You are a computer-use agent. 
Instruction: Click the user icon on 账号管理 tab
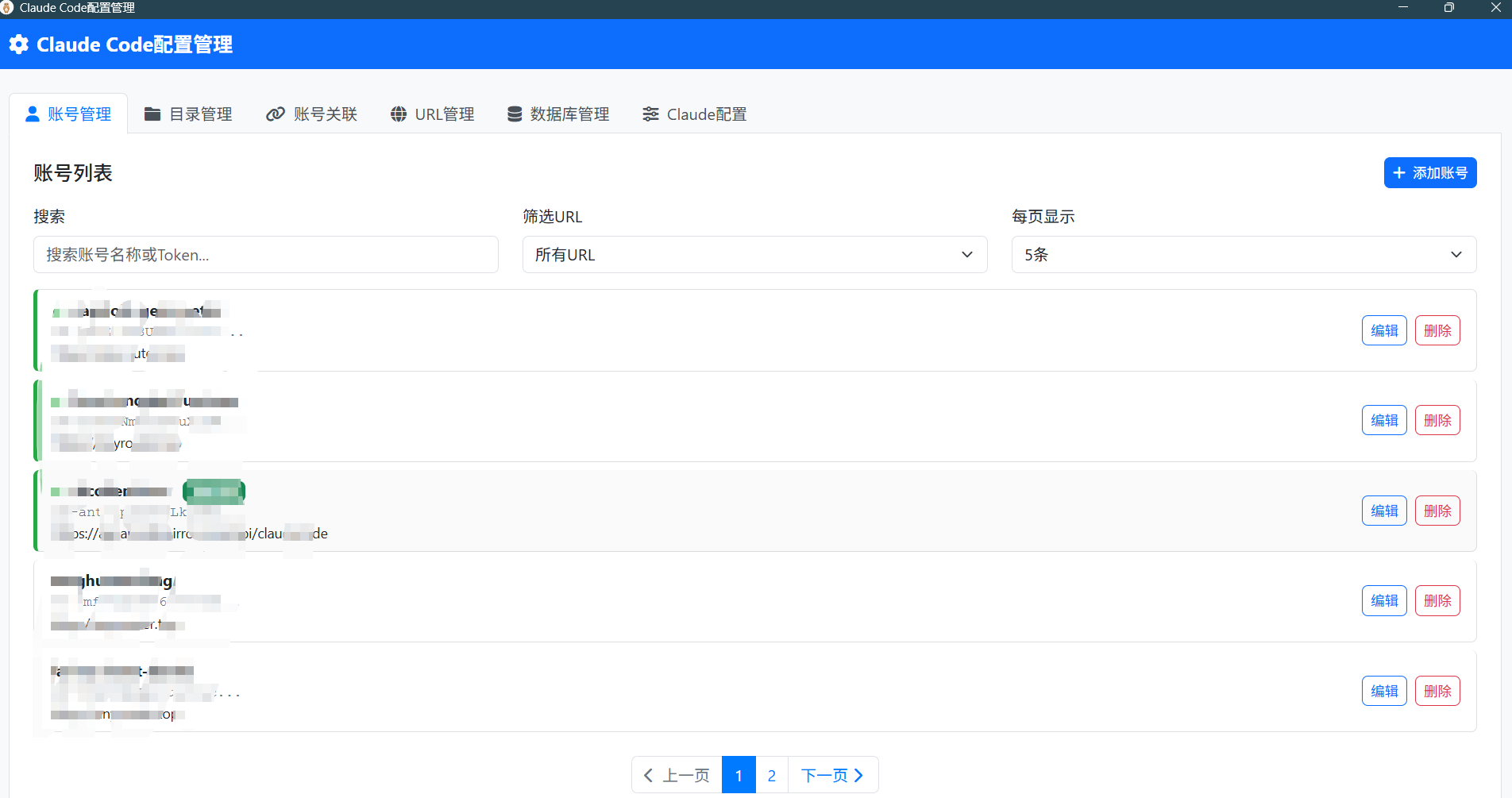(33, 114)
